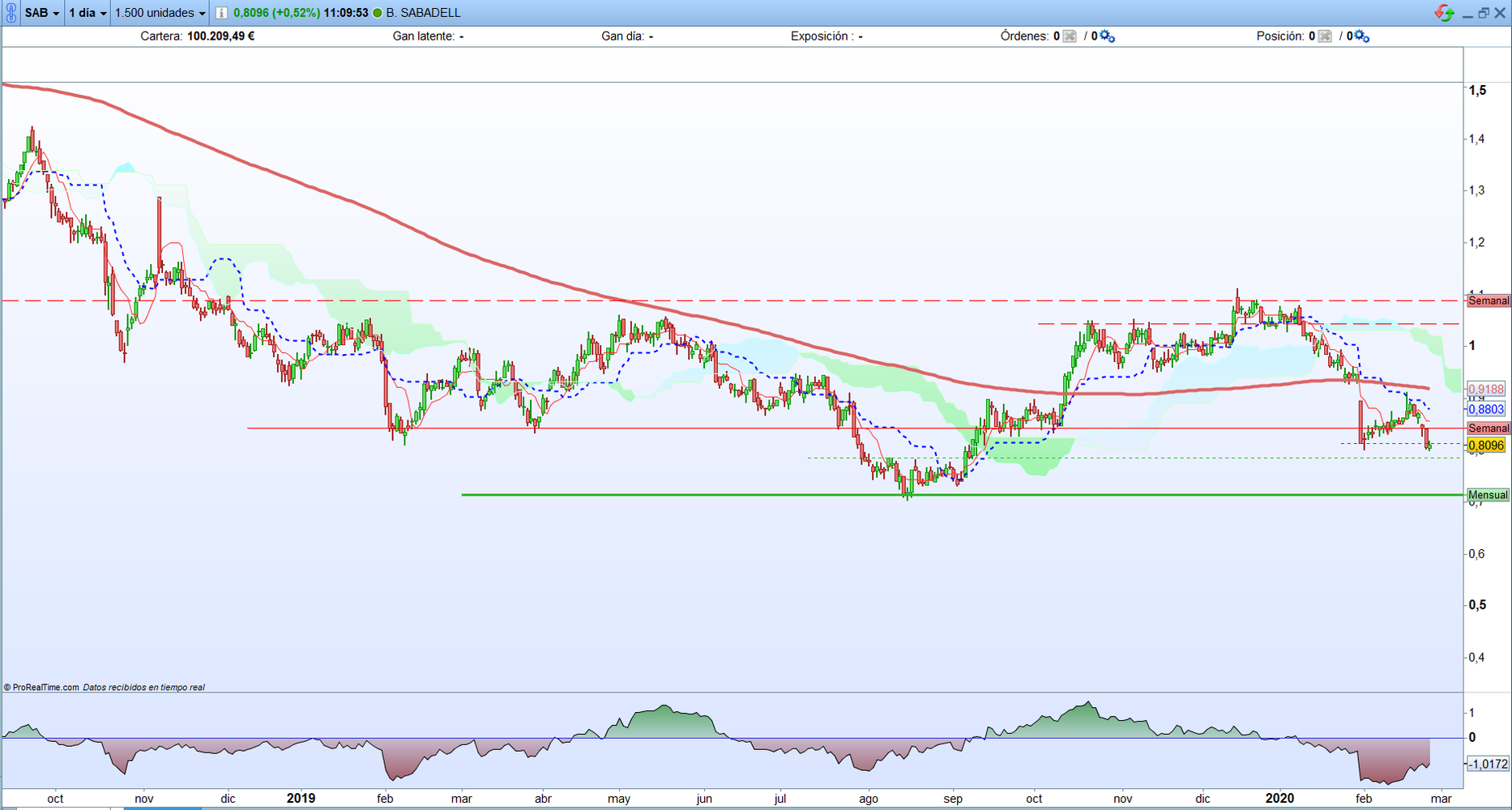
Task: Click the price quote 0,8096 (+0,52%)
Action: point(276,13)
